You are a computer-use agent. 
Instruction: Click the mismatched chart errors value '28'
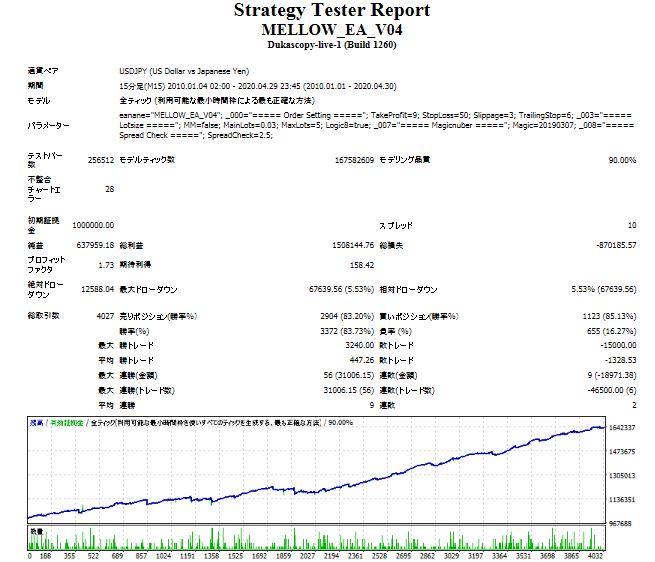(109, 189)
